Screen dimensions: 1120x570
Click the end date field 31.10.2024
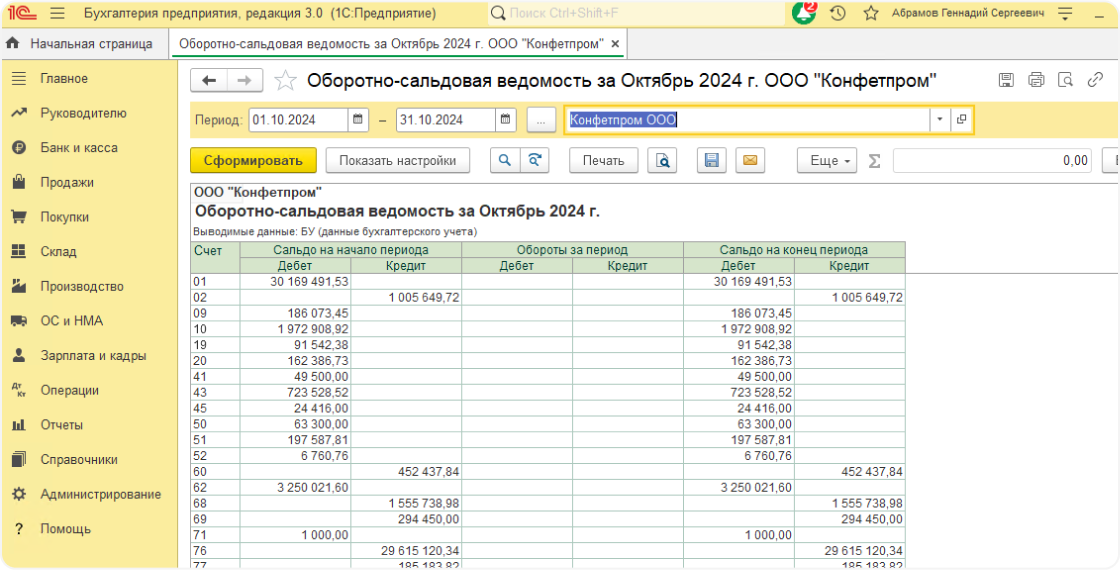click(x=446, y=119)
